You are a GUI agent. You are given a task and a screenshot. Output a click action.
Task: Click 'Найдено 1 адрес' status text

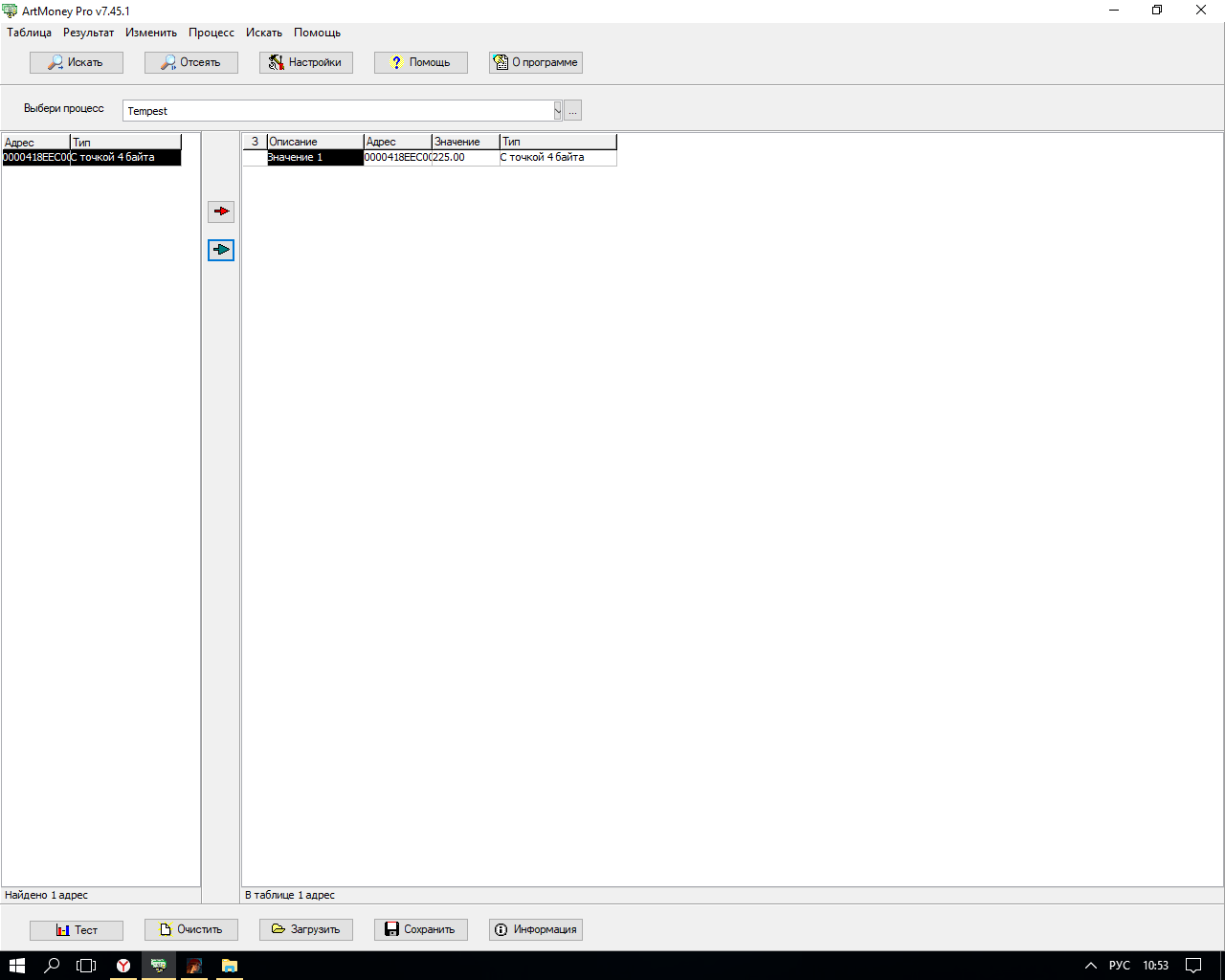pyautogui.click(x=46, y=895)
